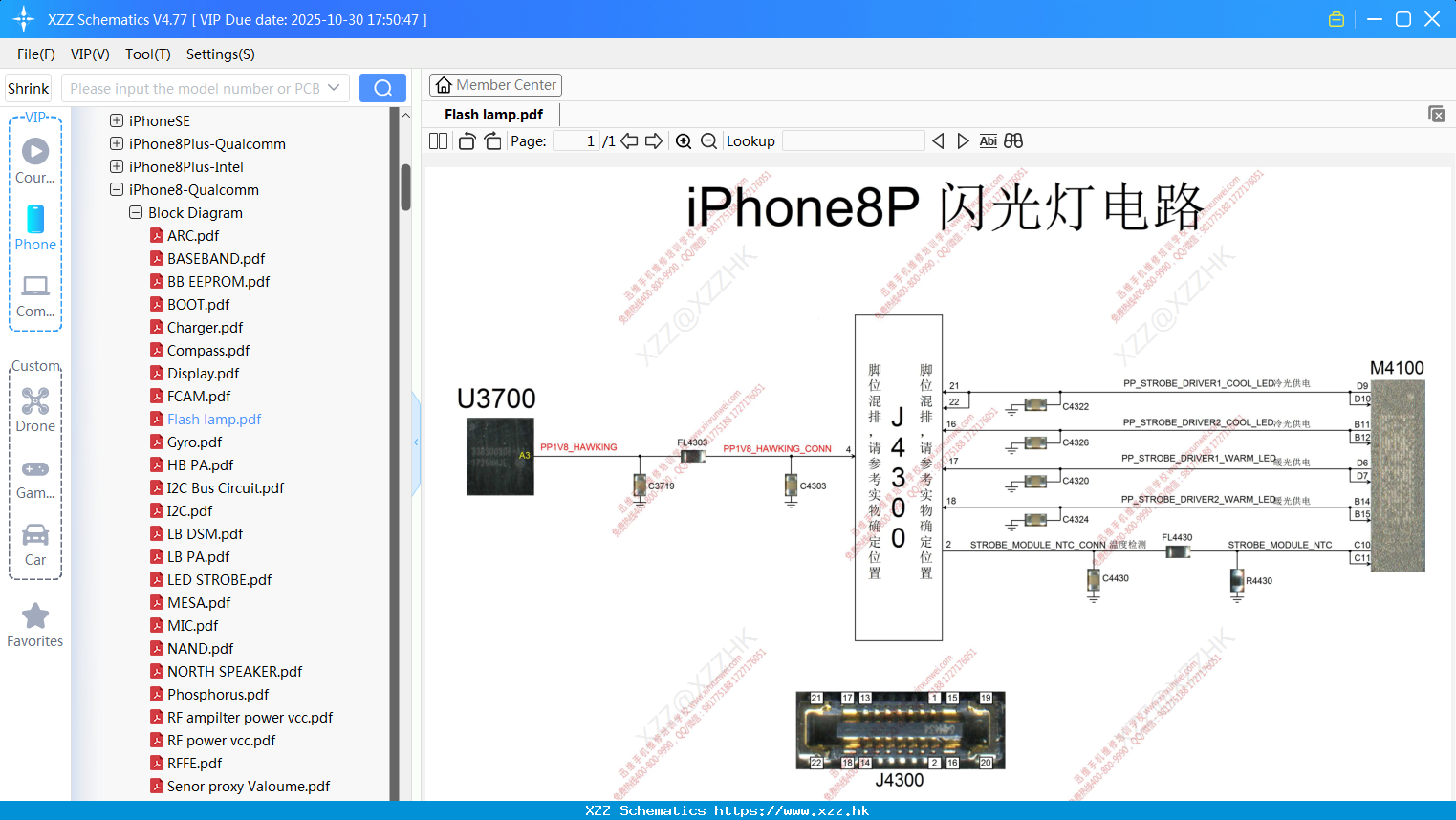
Task: Open NAND.pdf
Action: (200, 648)
